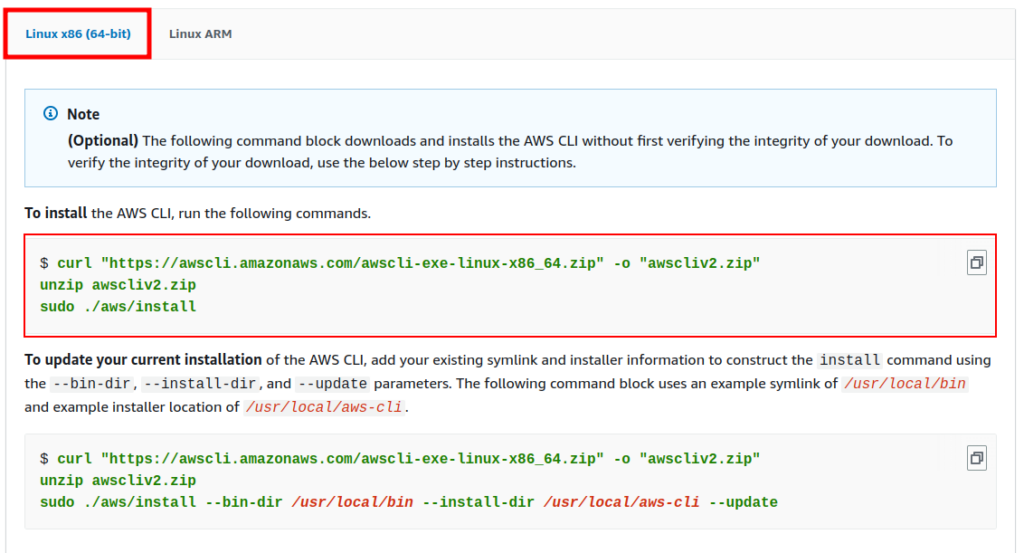This screenshot has height=553, width=1024.
Task: Click 'To install' bold text
Action: pyautogui.click(x=56, y=213)
